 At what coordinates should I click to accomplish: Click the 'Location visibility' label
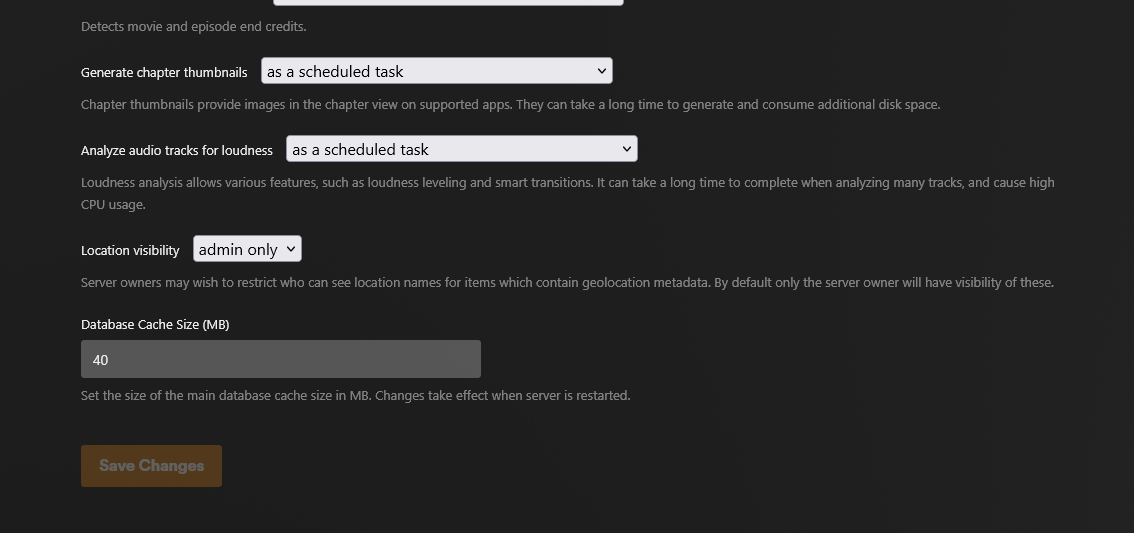pyautogui.click(x=130, y=250)
